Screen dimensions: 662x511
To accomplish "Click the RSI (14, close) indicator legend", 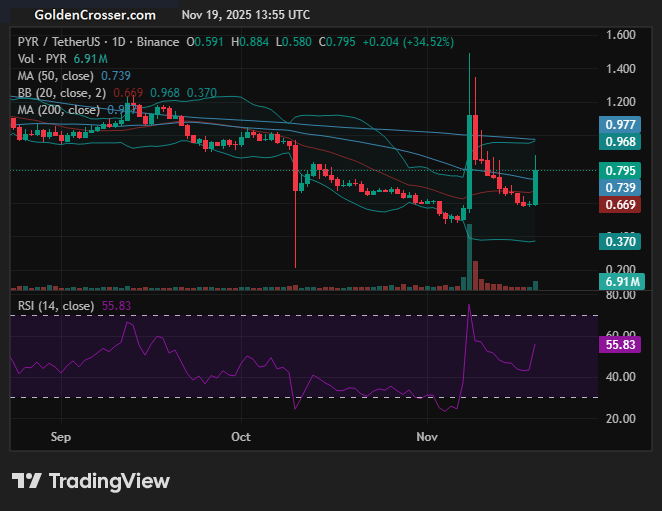I will 56,306.
